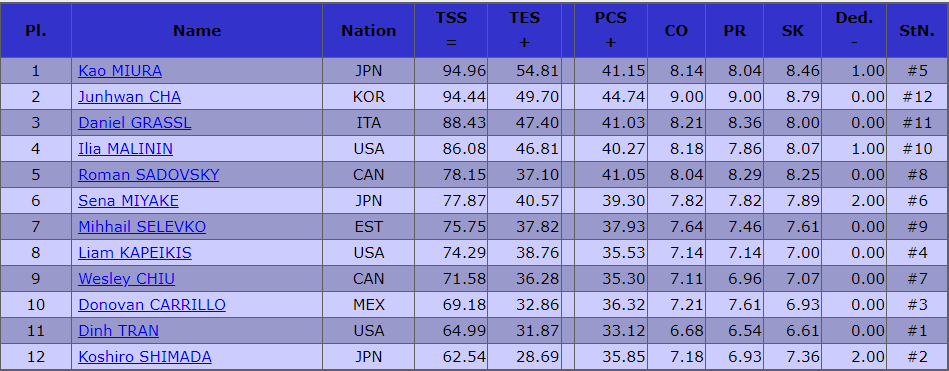
Task: Open Wesley CHIU's skater link
Action: 126,279
